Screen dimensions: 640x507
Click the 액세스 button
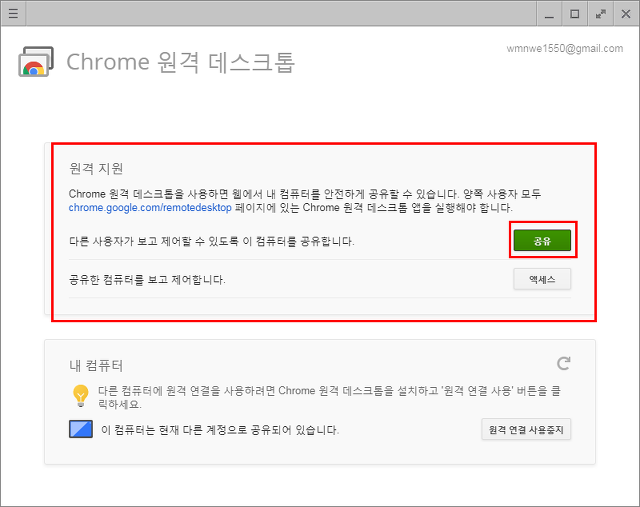tap(542, 279)
